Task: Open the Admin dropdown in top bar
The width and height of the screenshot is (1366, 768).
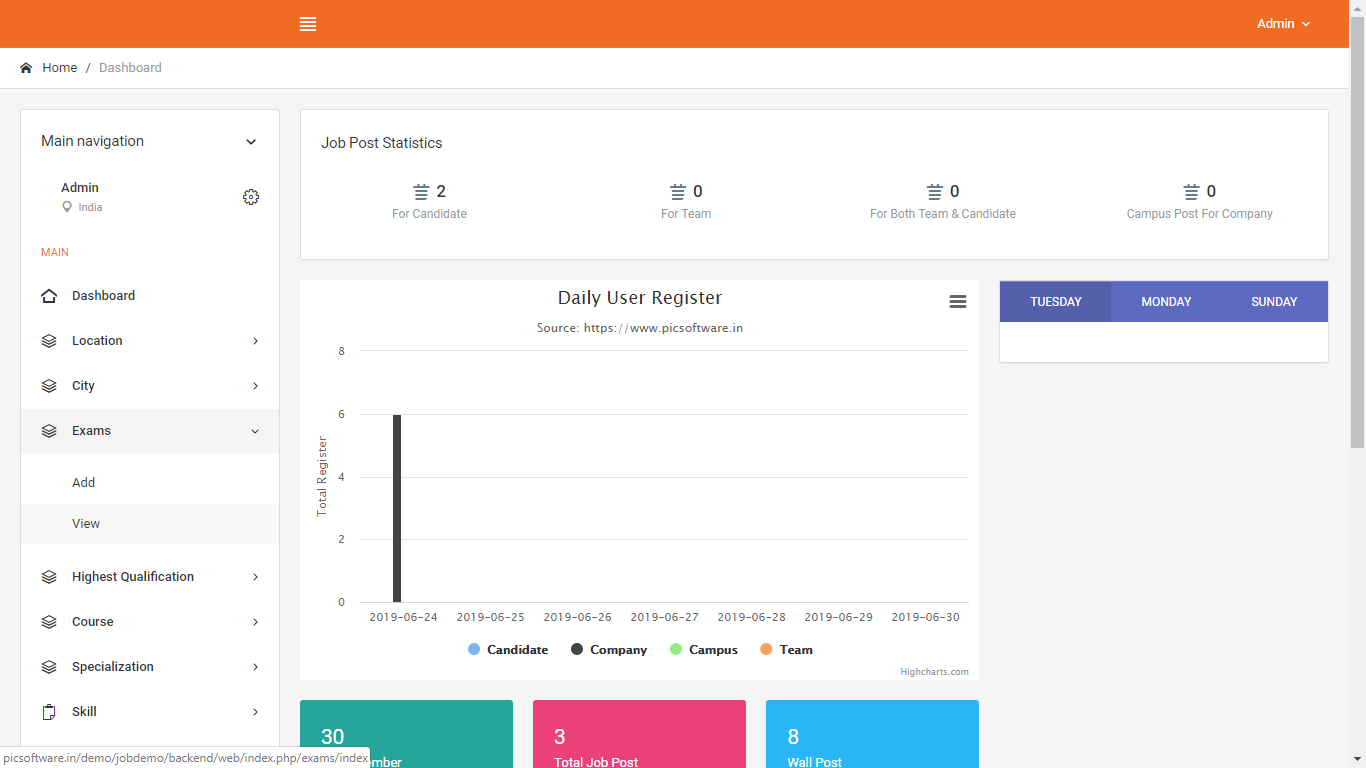Action: (1283, 24)
